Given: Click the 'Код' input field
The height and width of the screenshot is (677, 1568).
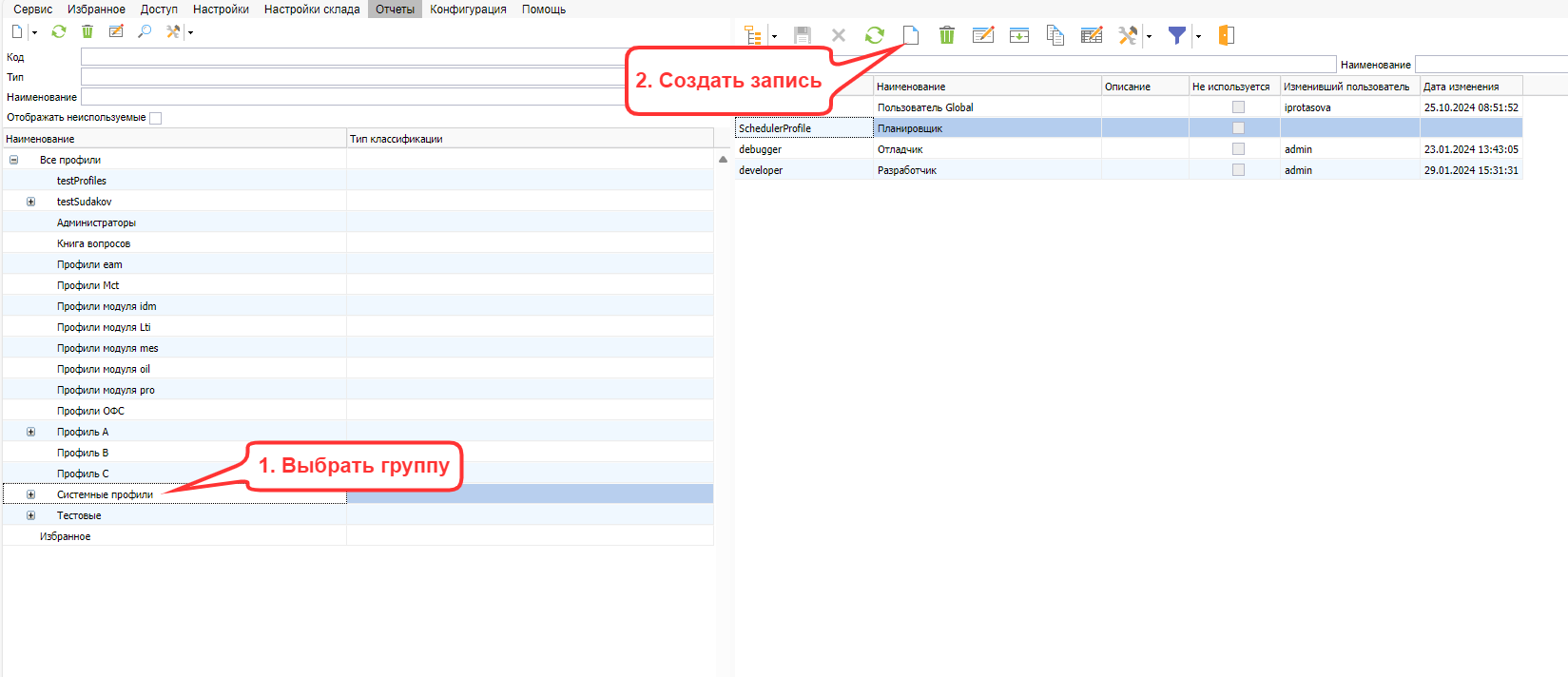Looking at the screenshot, I should pyautogui.click(x=354, y=57).
